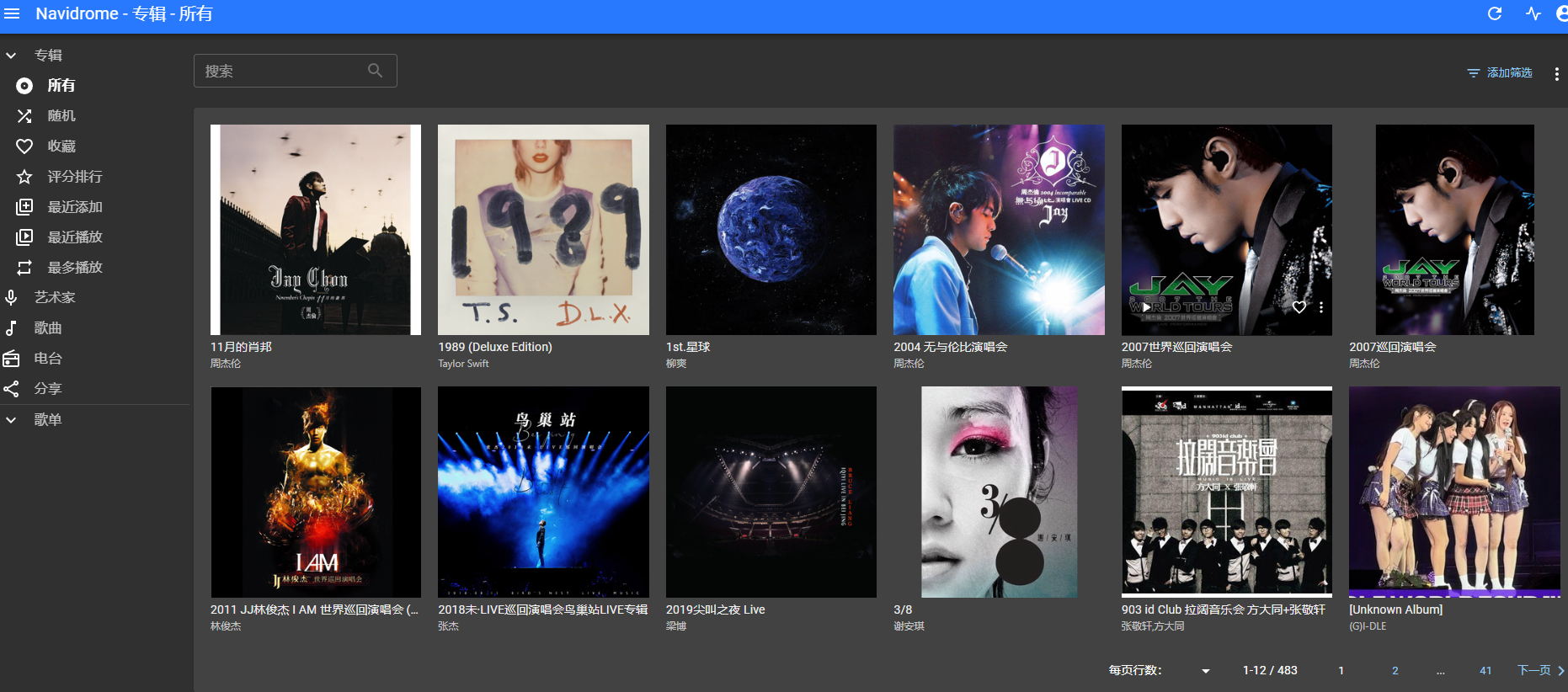
Task: Jump to page 2 of albums
Action: [1395, 671]
